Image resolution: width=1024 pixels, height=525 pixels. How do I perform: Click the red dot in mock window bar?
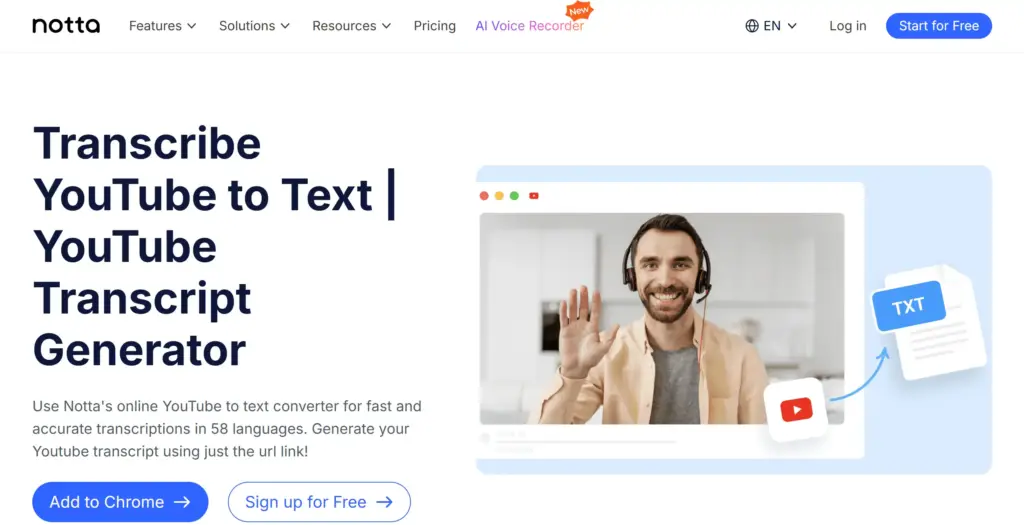coord(484,196)
